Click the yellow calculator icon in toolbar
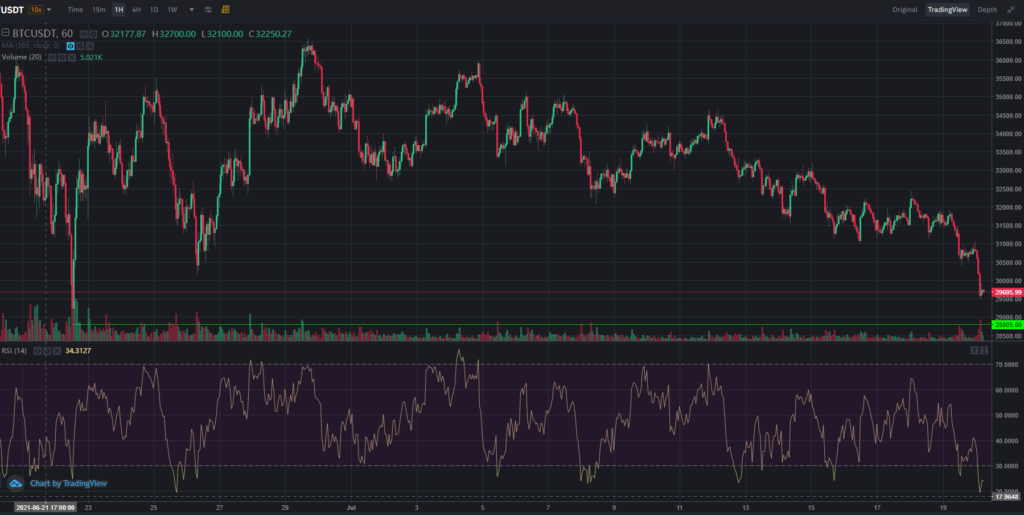The width and height of the screenshot is (1024, 515). pyautogui.click(x=224, y=9)
